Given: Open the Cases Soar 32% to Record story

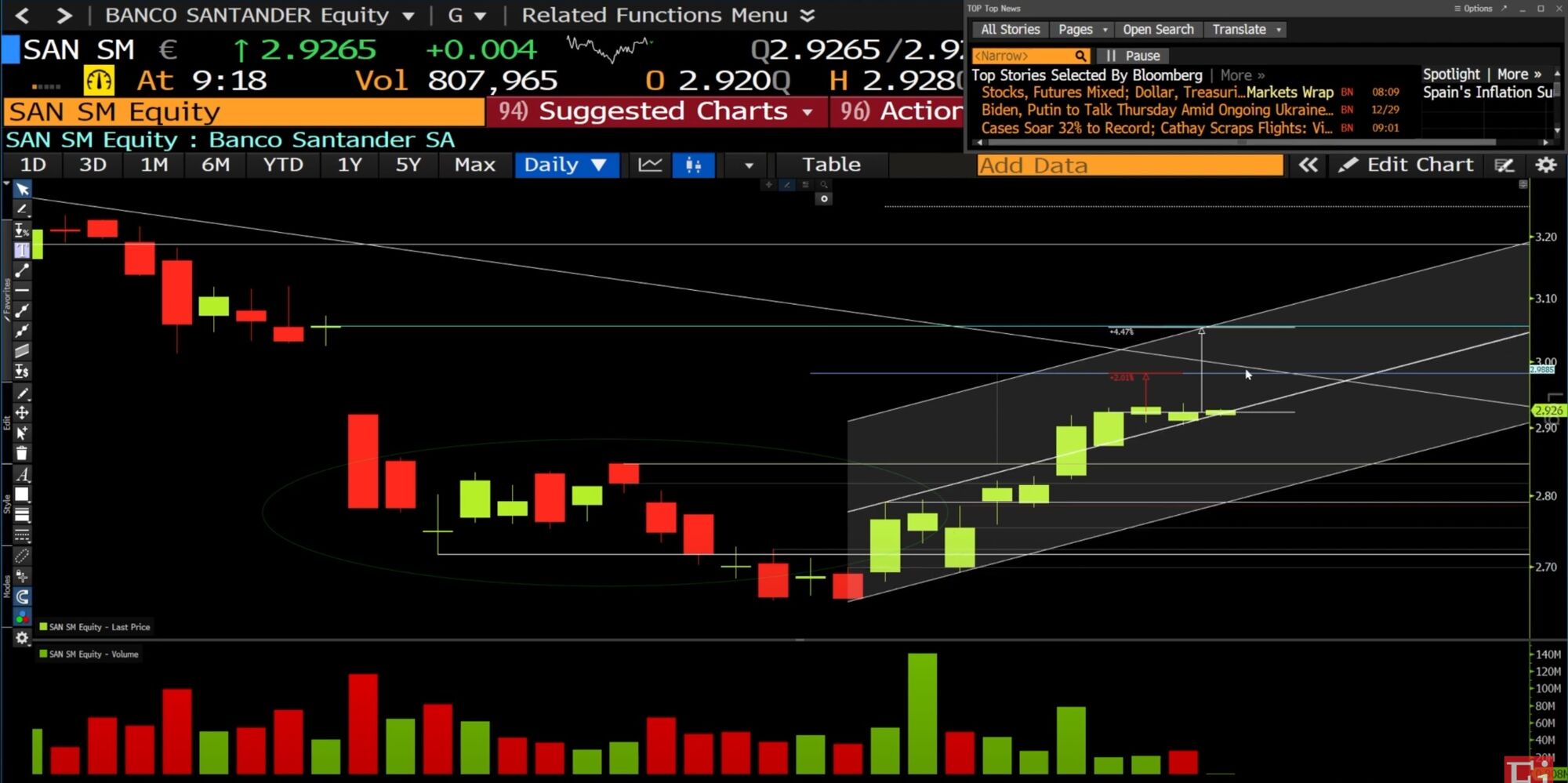Looking at the screenshot, I should click(x=1157, y=129).
